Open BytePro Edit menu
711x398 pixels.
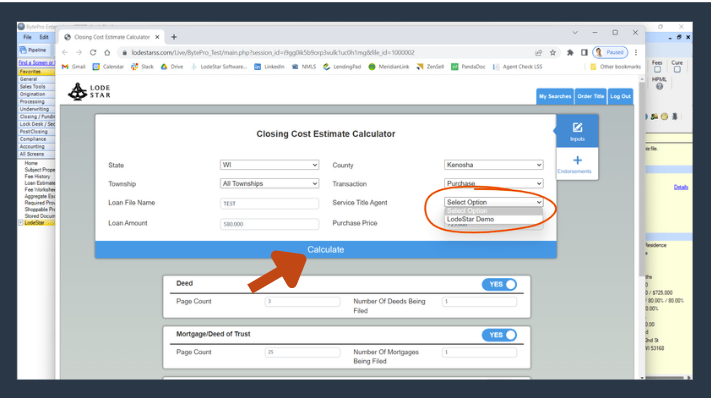pyautogui.click(x=44, y=37)
